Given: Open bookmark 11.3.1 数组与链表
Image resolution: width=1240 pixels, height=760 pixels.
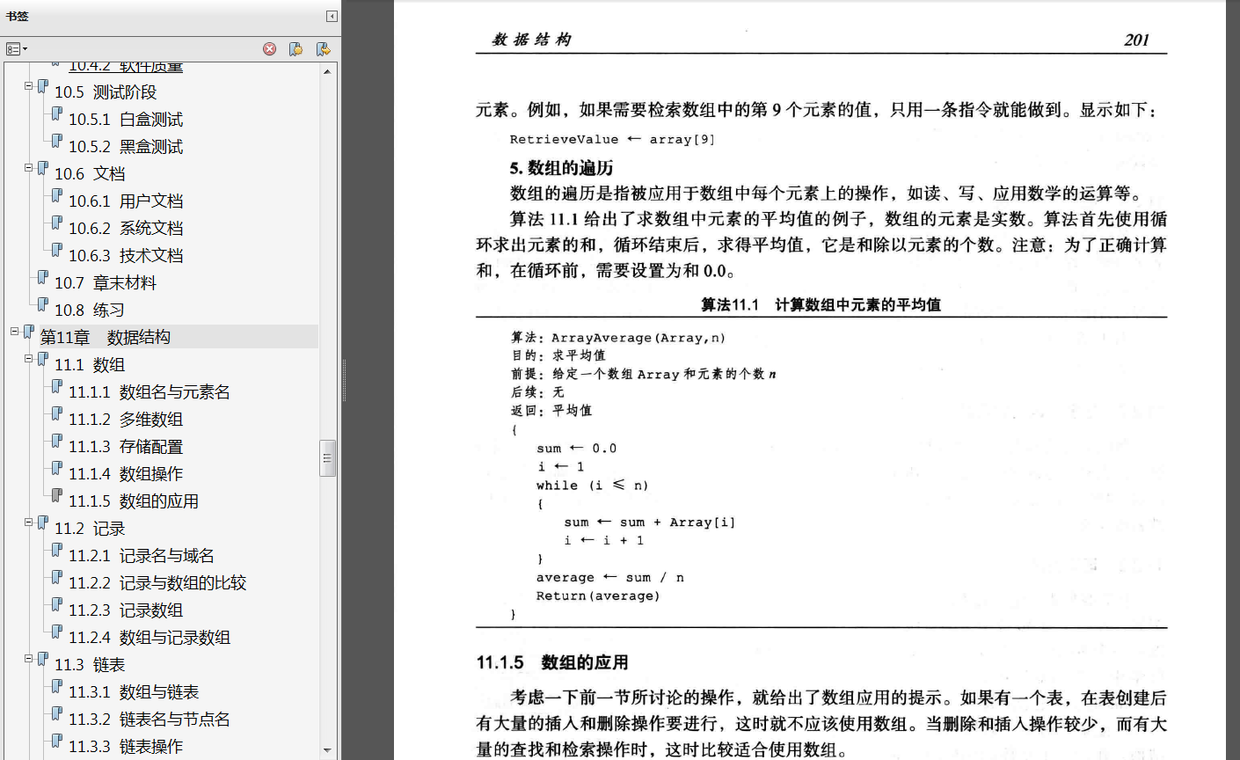Looking at the screenshot, I should [x=133, y=691].
